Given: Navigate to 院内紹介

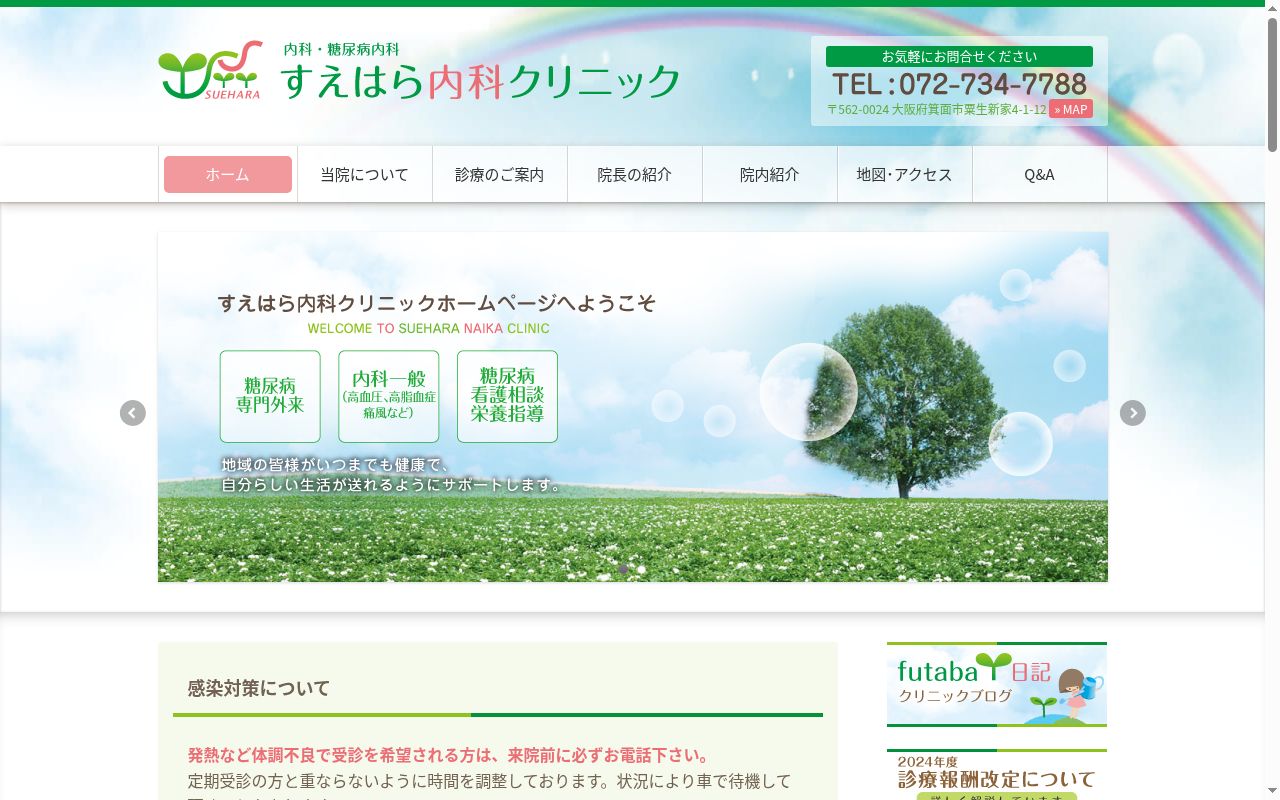Looking at the screenshot, I should (769, 174).
